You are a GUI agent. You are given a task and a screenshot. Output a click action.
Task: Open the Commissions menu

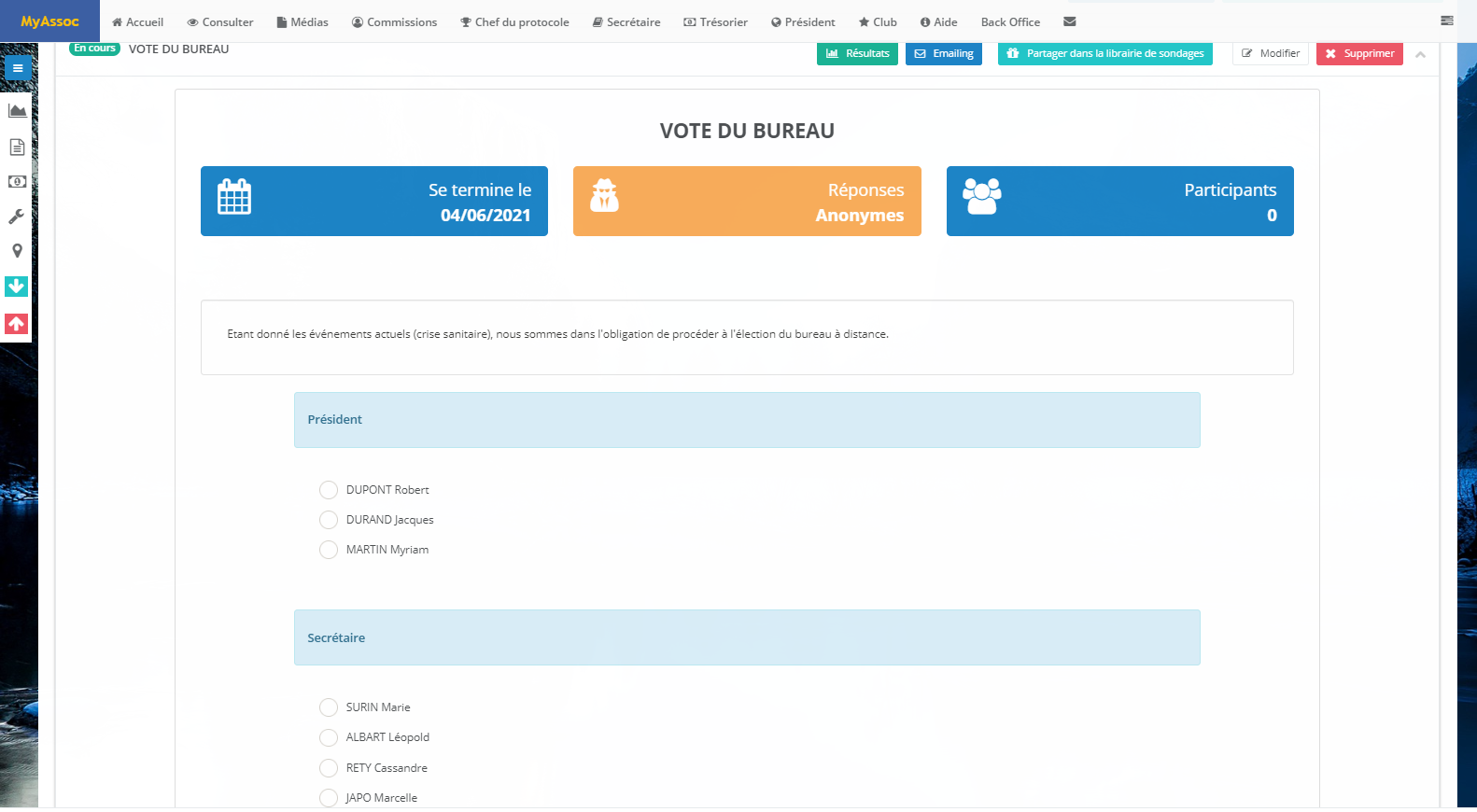(x=394, y=21)
